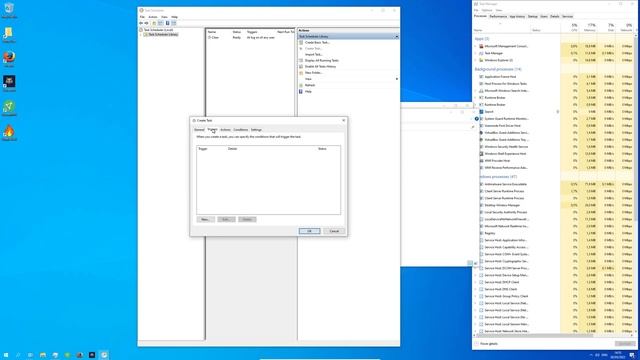Click the Back arrow in Task Scheduler toolbar
Viewport: 640px width, 360px height.
141,23
